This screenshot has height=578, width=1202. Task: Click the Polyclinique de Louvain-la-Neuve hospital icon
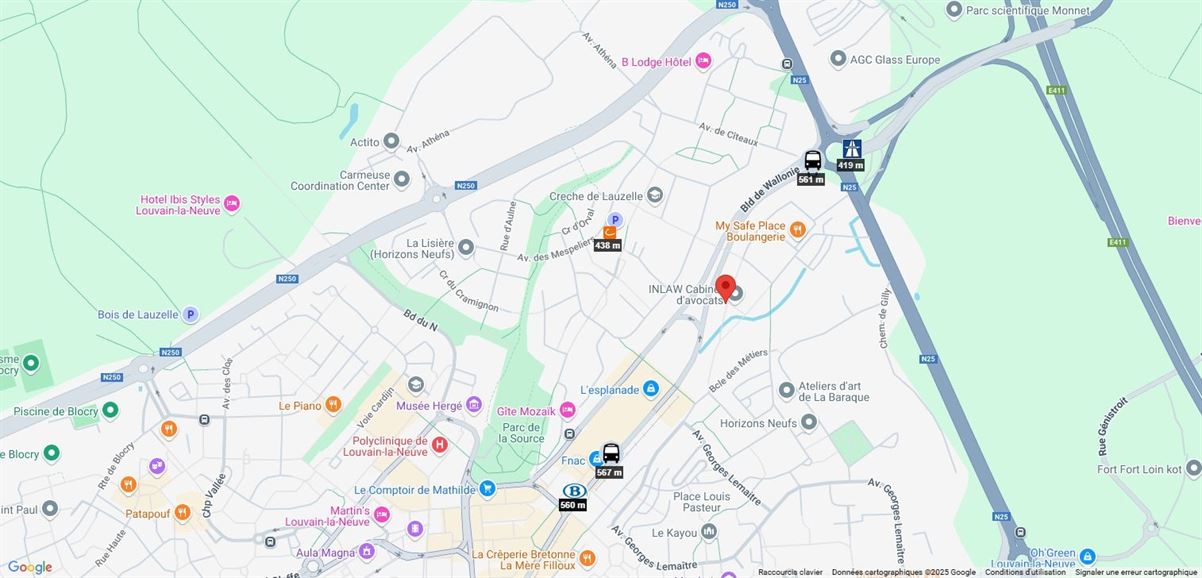click(439, 445)
